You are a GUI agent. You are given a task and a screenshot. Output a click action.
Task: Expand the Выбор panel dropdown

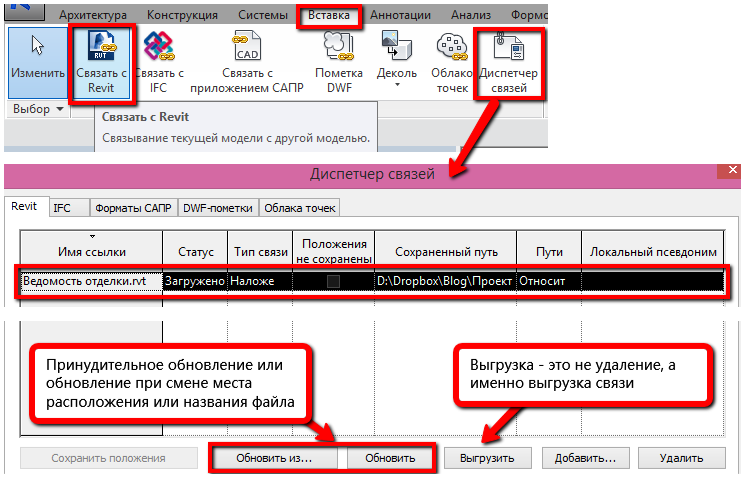point(38,109)
